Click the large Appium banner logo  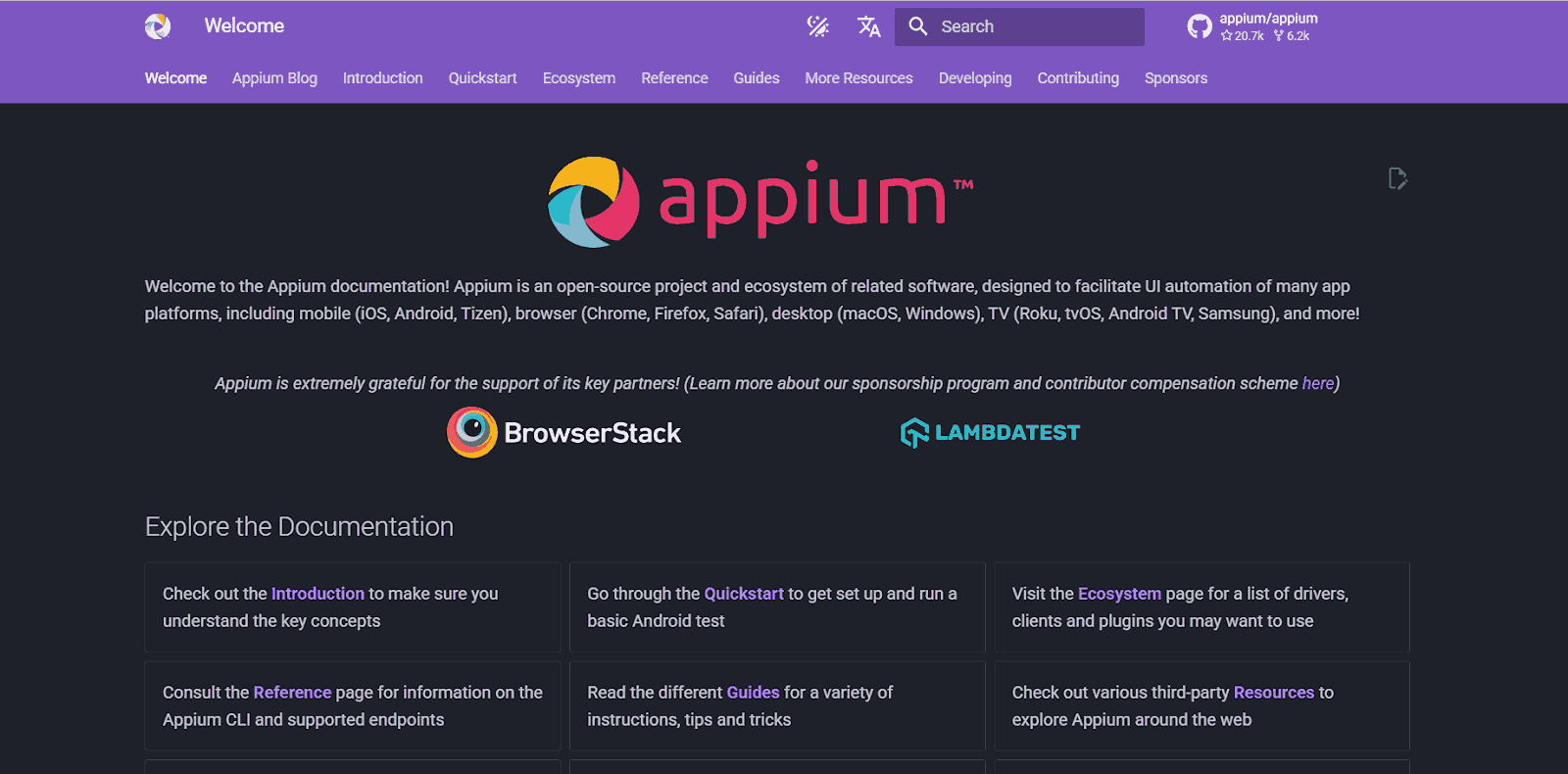click(x=760, y=202)
